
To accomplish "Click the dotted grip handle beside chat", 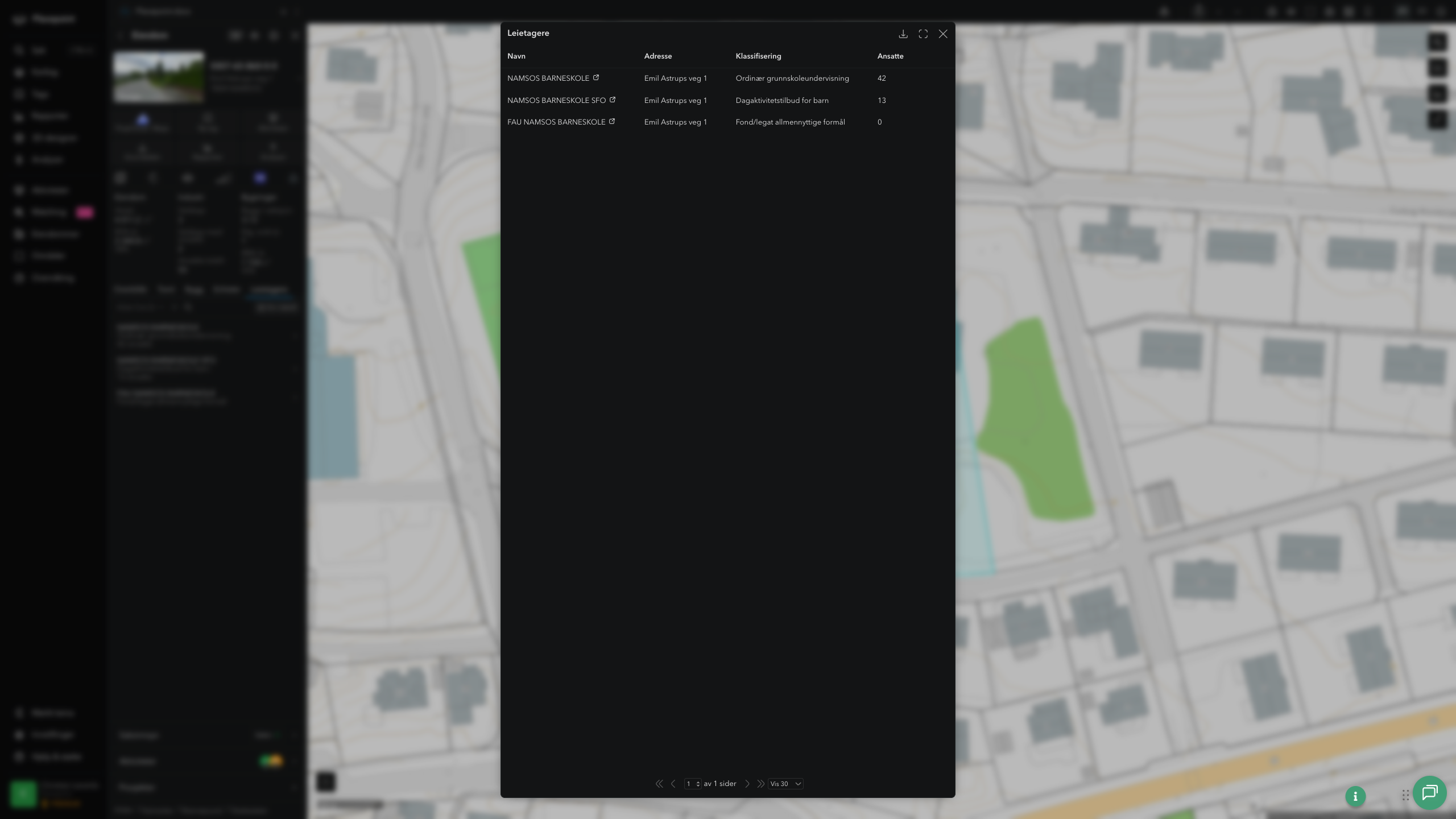I will (x=1405, y=795).
